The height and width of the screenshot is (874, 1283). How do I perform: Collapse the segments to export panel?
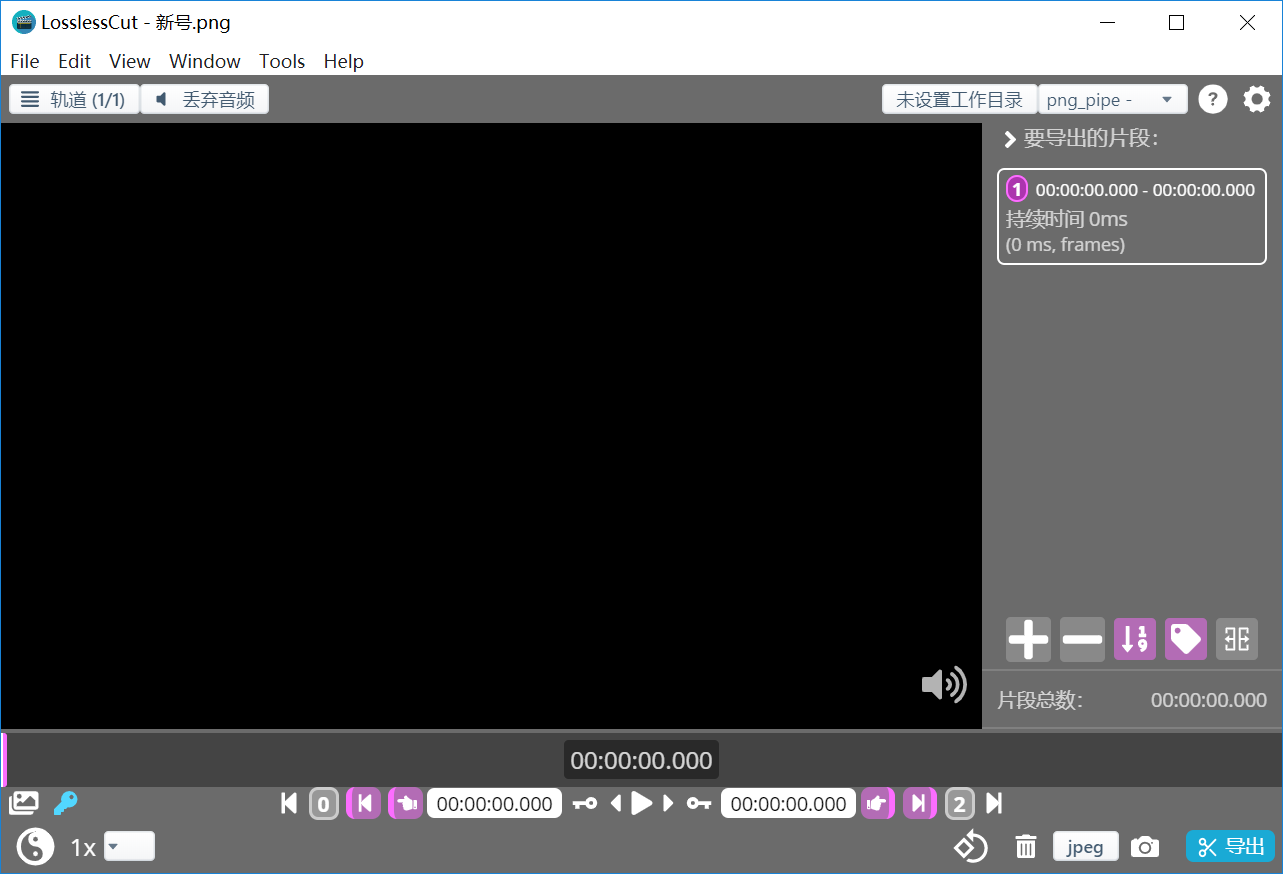tap(1010, 139)
